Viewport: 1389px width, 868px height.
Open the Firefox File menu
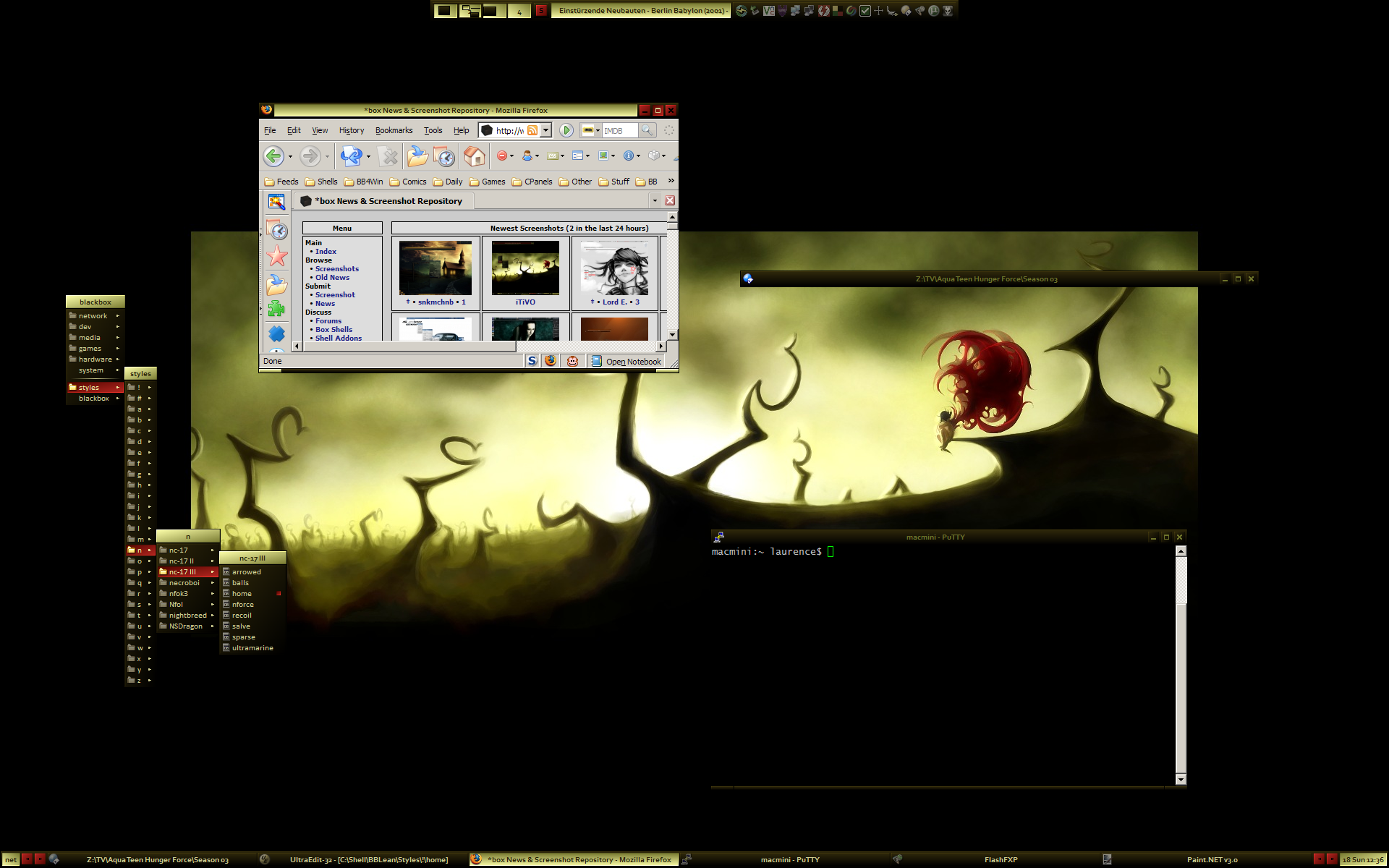[x=270, y=130]
